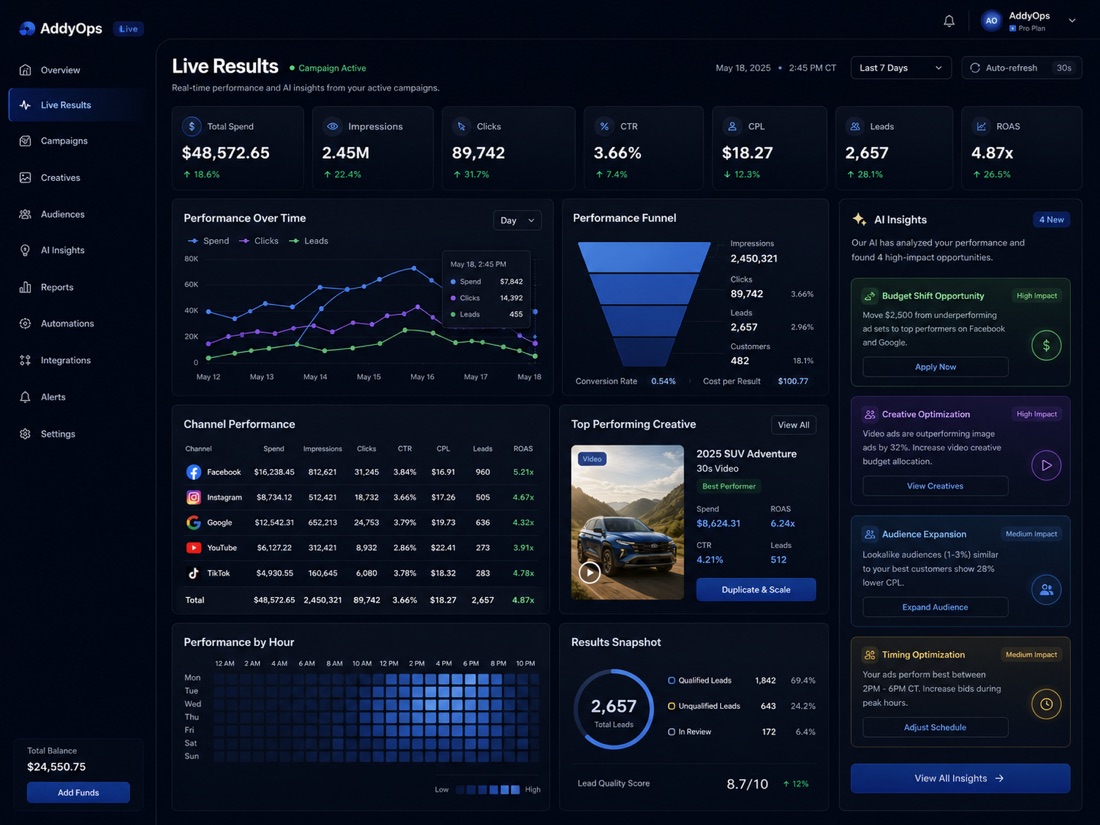Viewport: 1100px width, 825px height.
Task: Toggle In Review in Results Snapshot
Action: 689,732
